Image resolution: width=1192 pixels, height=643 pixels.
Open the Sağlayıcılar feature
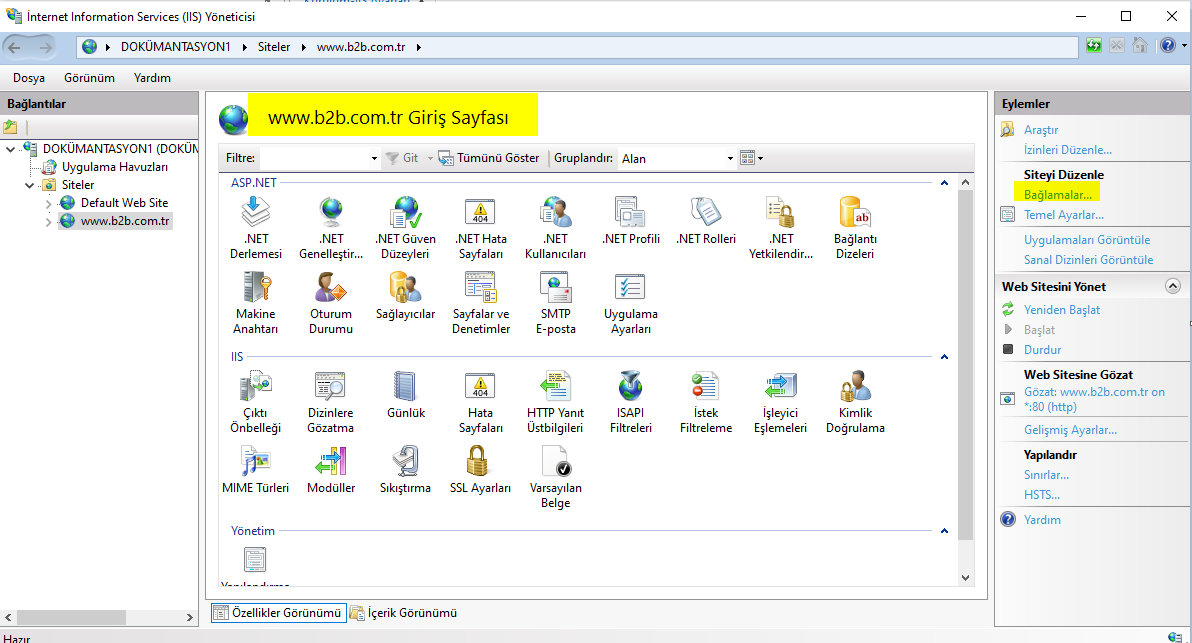[405, 296]
